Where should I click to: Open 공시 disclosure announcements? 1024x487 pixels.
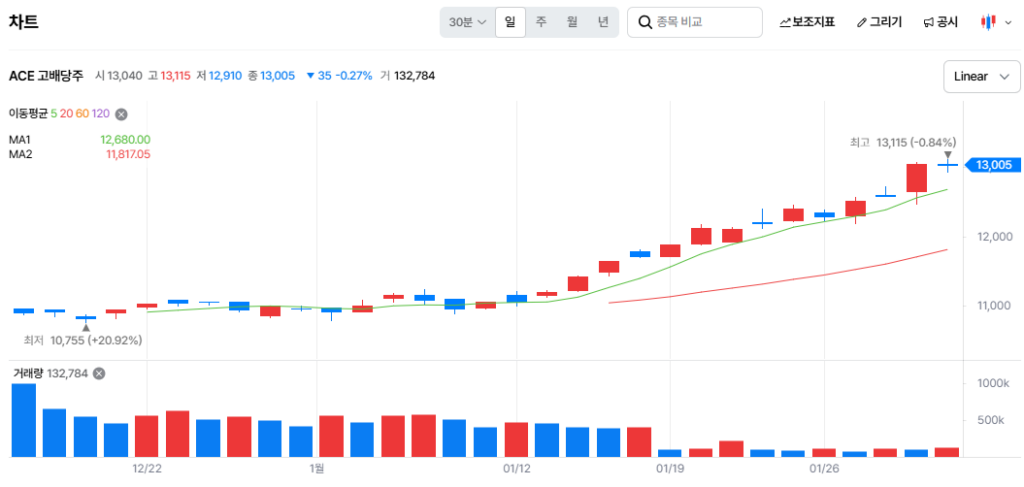[940, 22]
